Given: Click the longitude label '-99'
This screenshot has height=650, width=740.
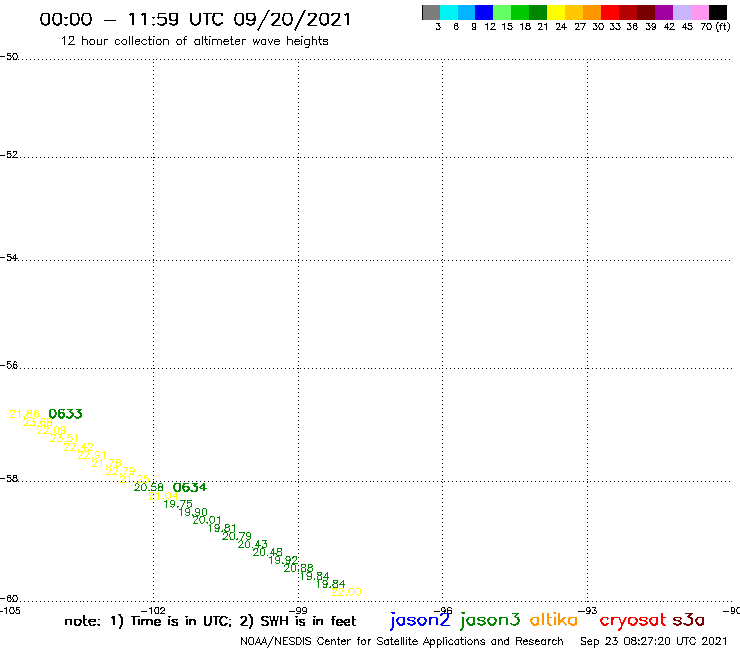Looking at the screenshot, I should (x=298, y=611).
